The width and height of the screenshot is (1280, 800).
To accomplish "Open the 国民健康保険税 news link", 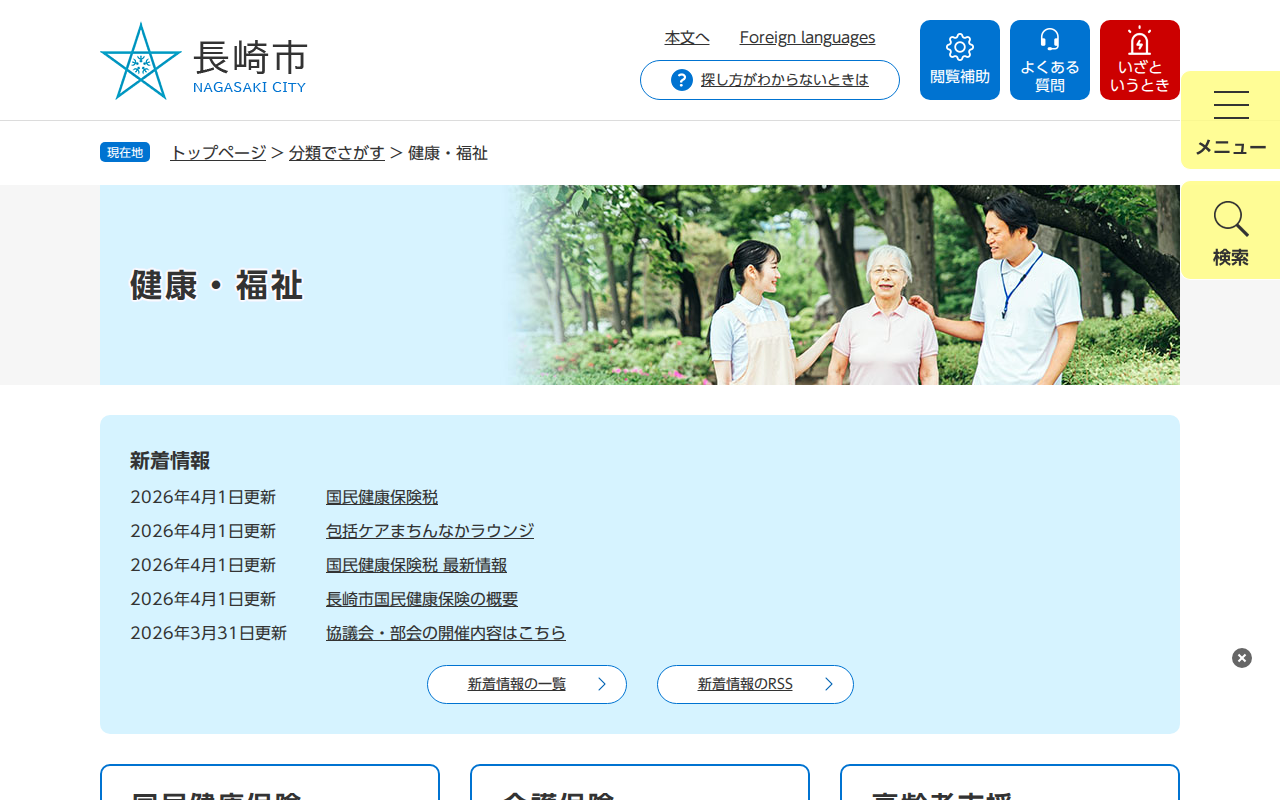I will click(382, 497).
